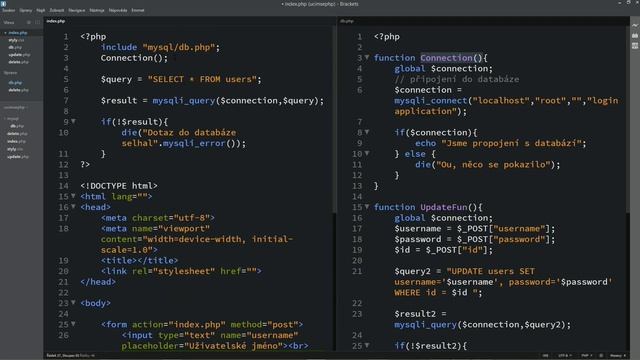Click the third icon in right toolbar

coord(635,46)
